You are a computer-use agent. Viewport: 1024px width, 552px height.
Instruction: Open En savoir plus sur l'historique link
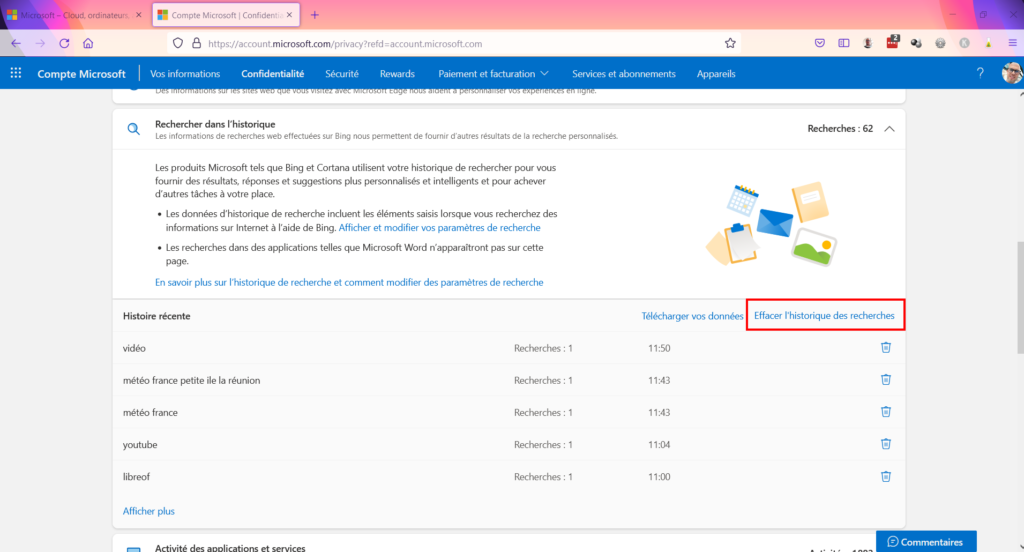click(349, 282)
